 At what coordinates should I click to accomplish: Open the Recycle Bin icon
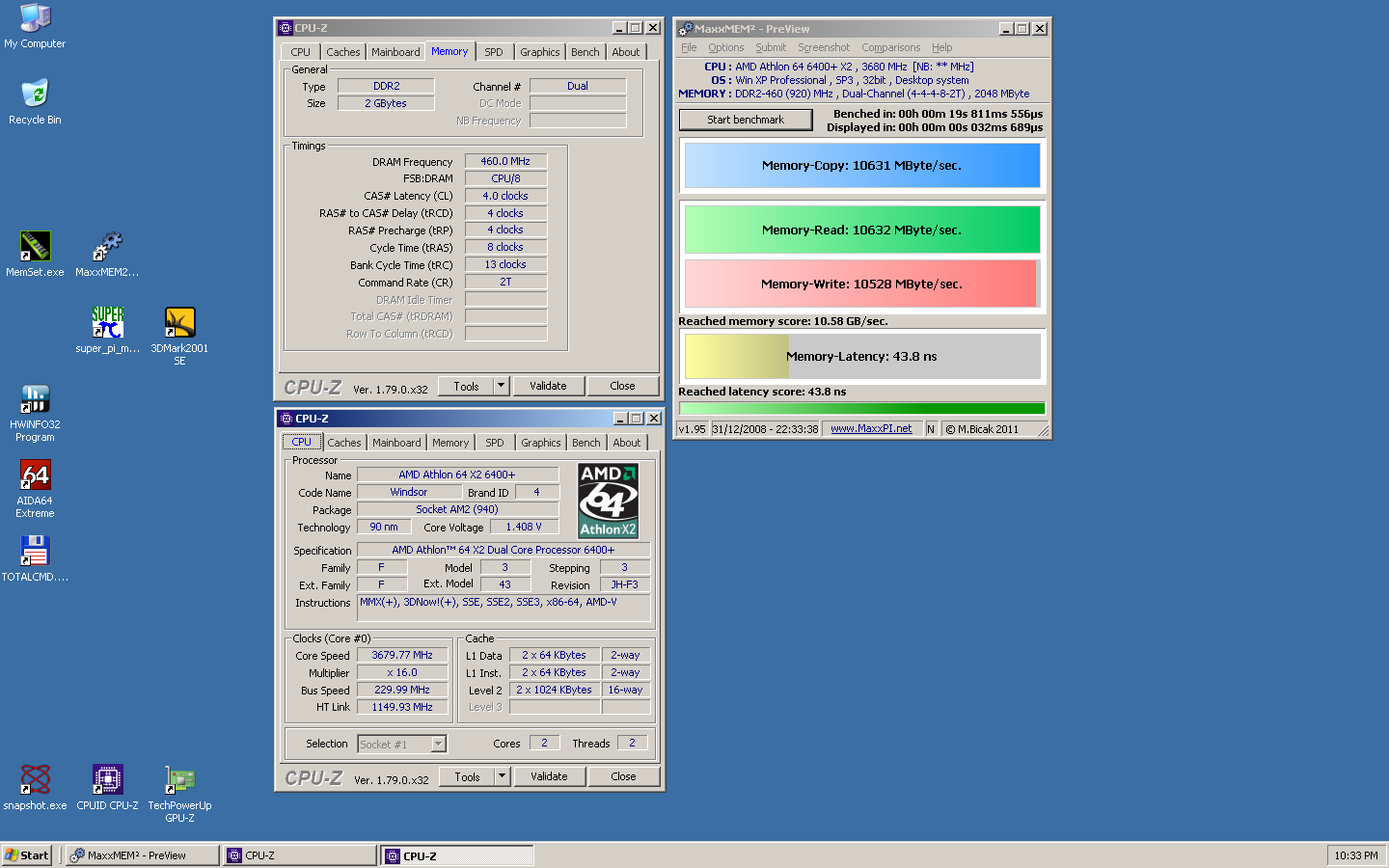[35, 94]
